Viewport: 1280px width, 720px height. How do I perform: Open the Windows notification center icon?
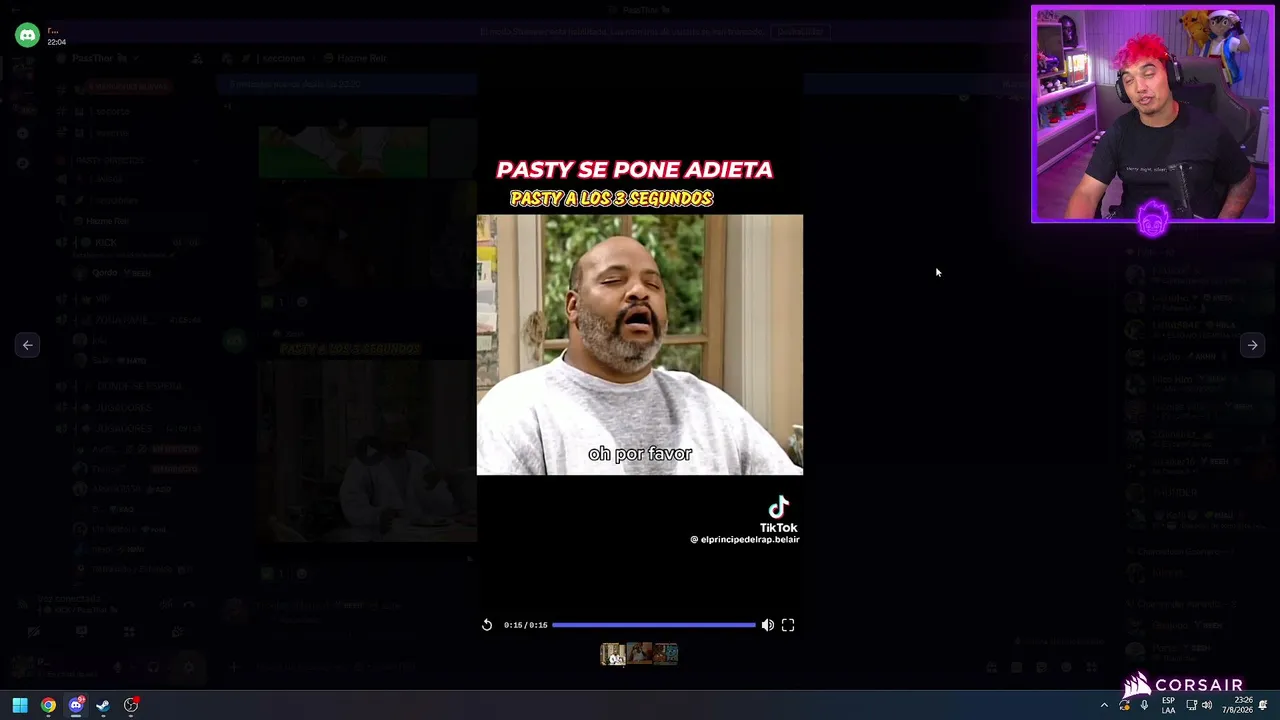click(1263, 706)
